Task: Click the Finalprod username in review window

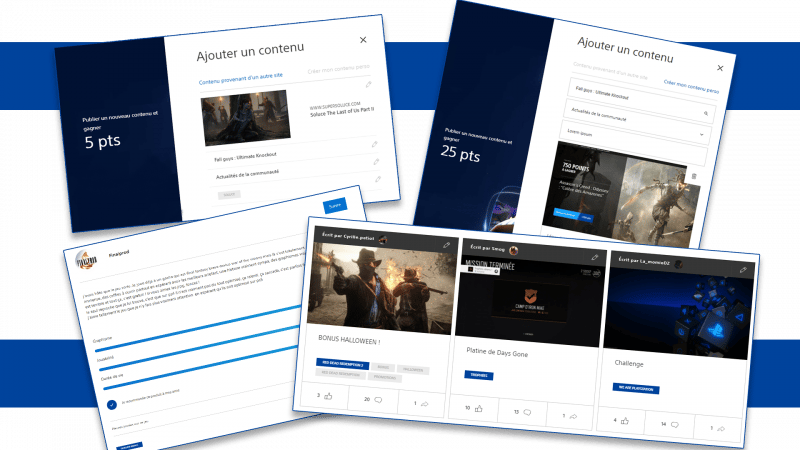Action: pos(119,253)
